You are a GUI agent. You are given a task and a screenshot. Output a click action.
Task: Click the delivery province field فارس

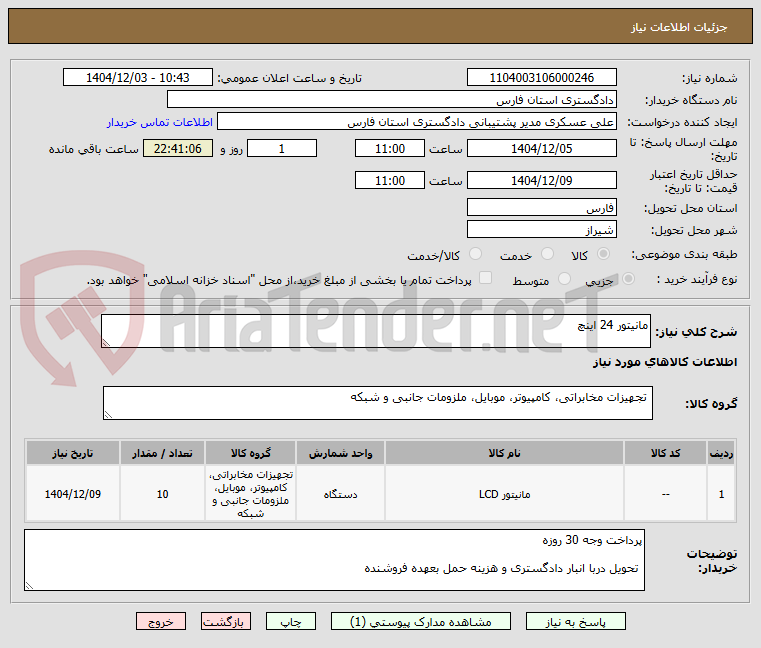click(542, 207)
